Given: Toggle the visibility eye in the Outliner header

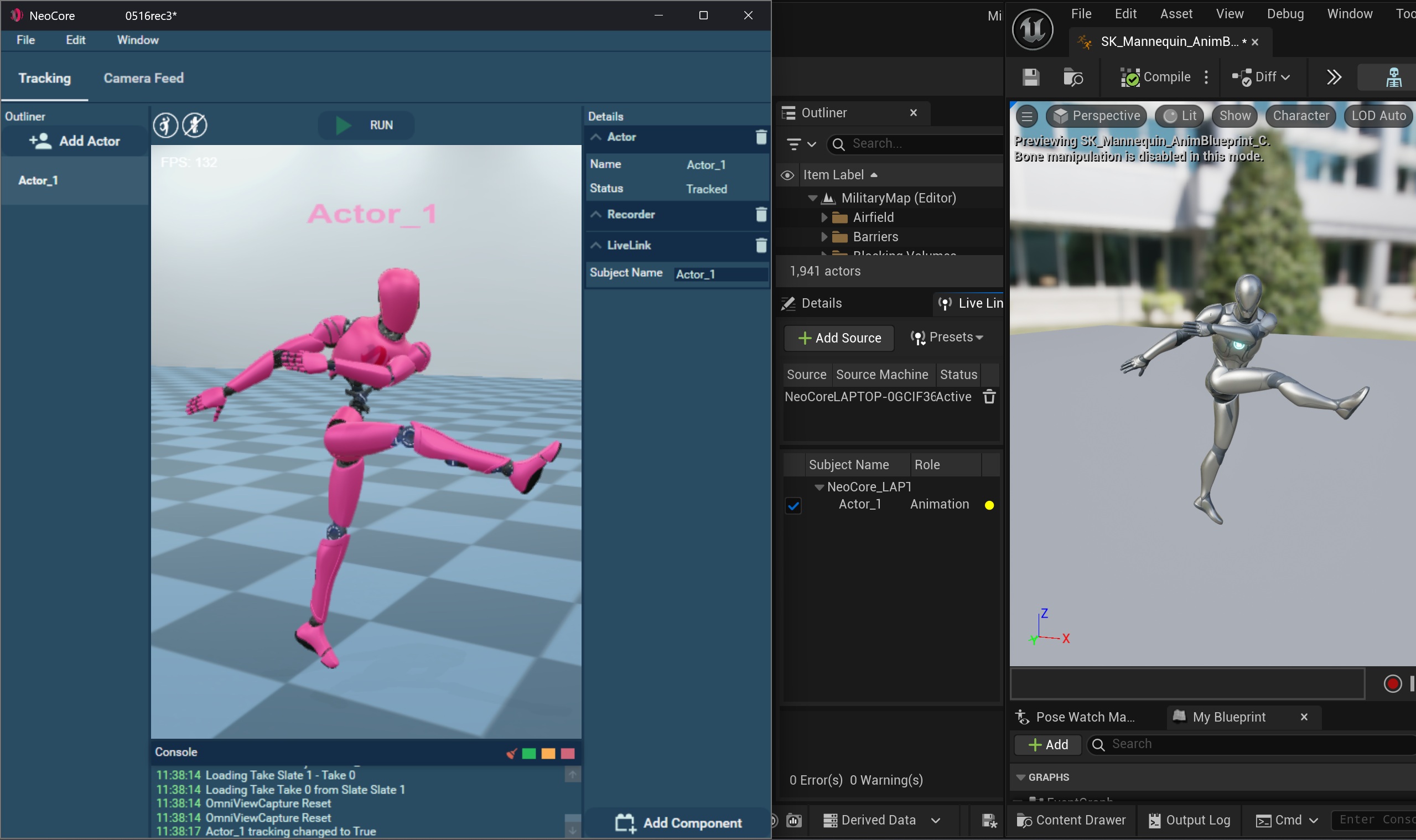Looking at the screenshot, I should [x=787, y=175].
